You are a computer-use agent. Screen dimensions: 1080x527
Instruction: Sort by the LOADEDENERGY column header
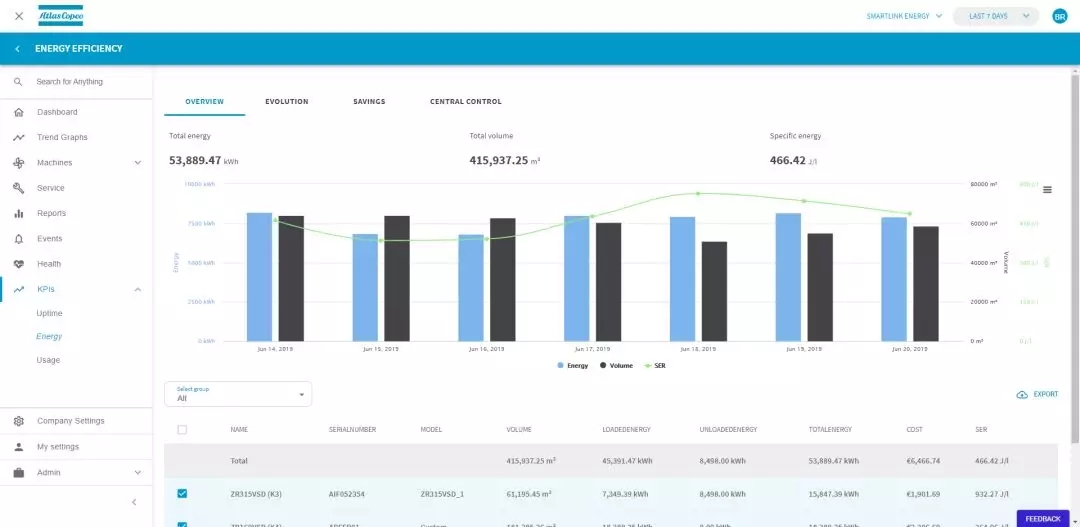pos(626,430)
